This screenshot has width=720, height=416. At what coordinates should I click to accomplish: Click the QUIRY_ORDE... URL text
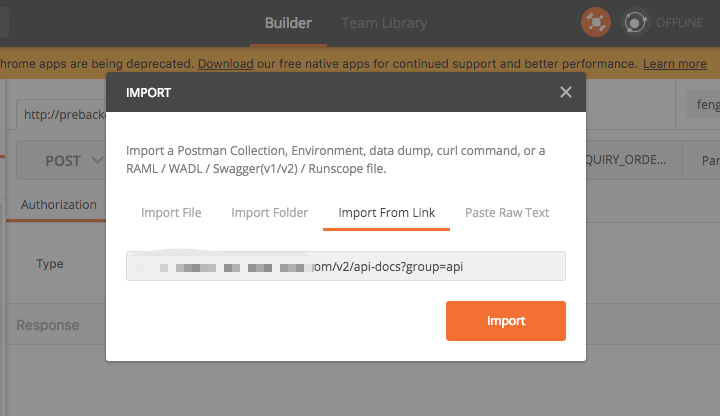pyautogui.click(x=626, y=160)
